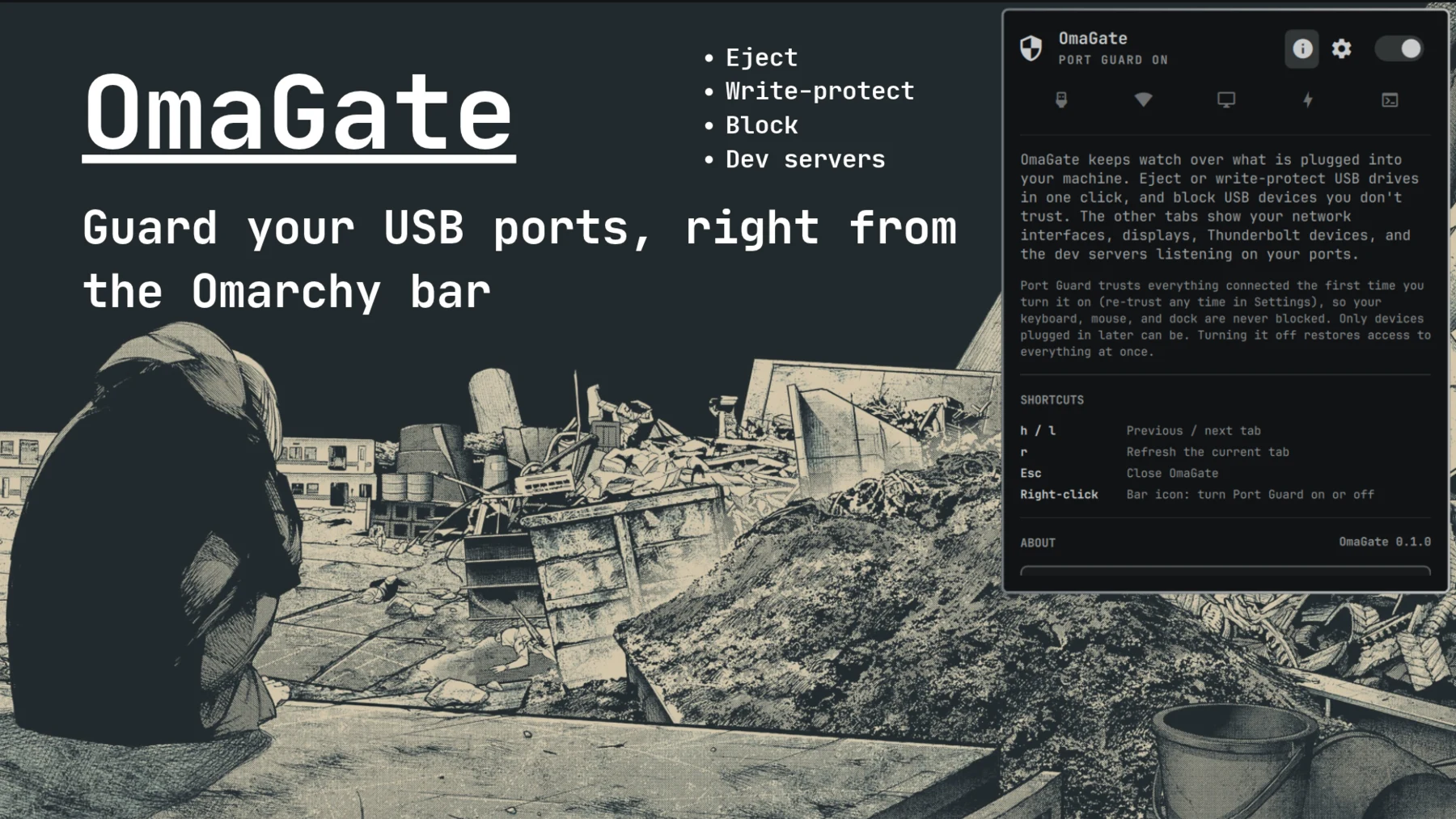
Task: Click the OmaGate 0.1.0 version label
Action: point(1384,542)
